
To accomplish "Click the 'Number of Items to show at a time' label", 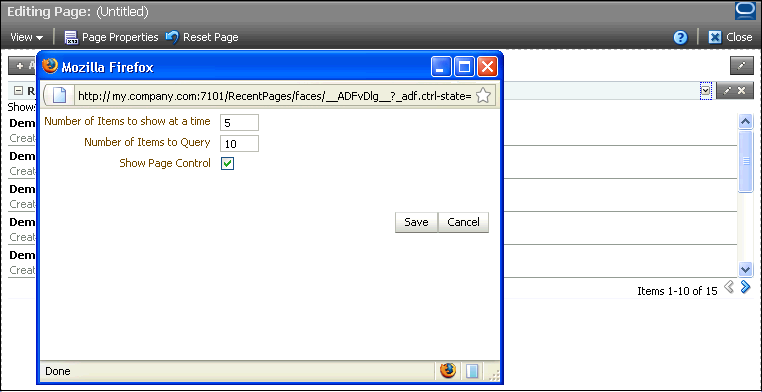I will [x=127, y=121].
